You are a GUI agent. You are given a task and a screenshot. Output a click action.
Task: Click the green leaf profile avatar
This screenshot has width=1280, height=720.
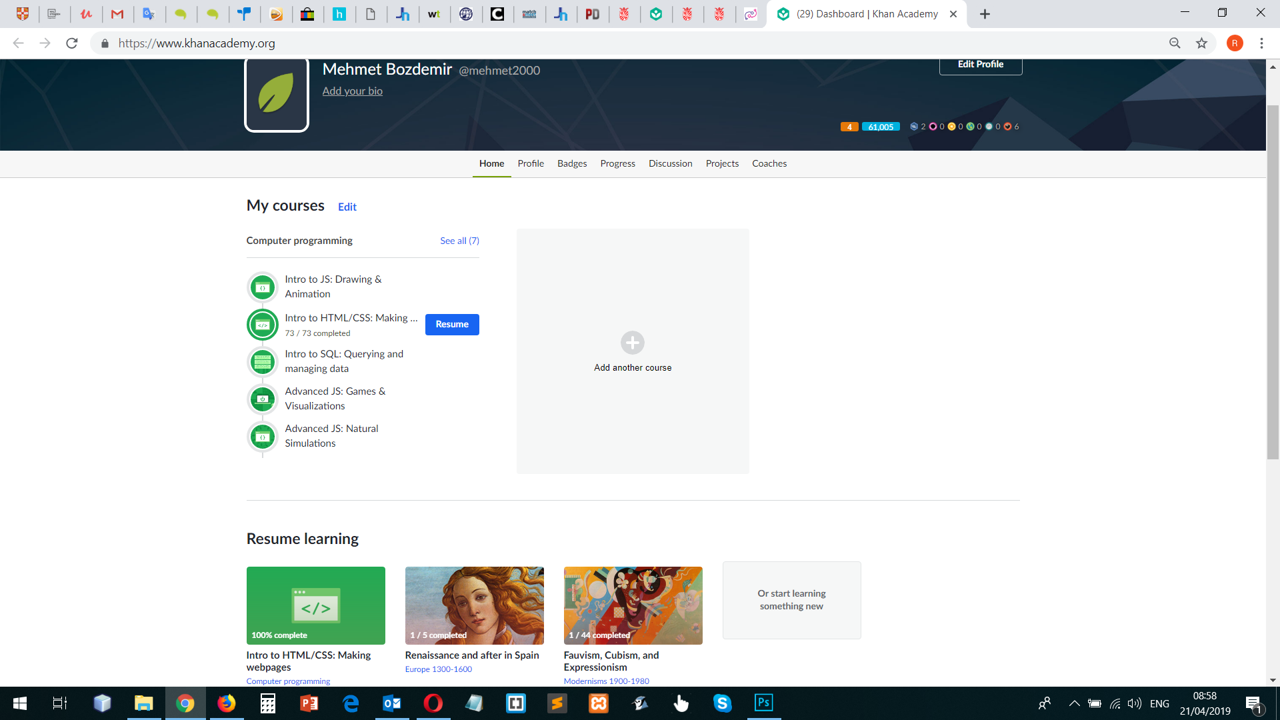[x=277, y=95]
